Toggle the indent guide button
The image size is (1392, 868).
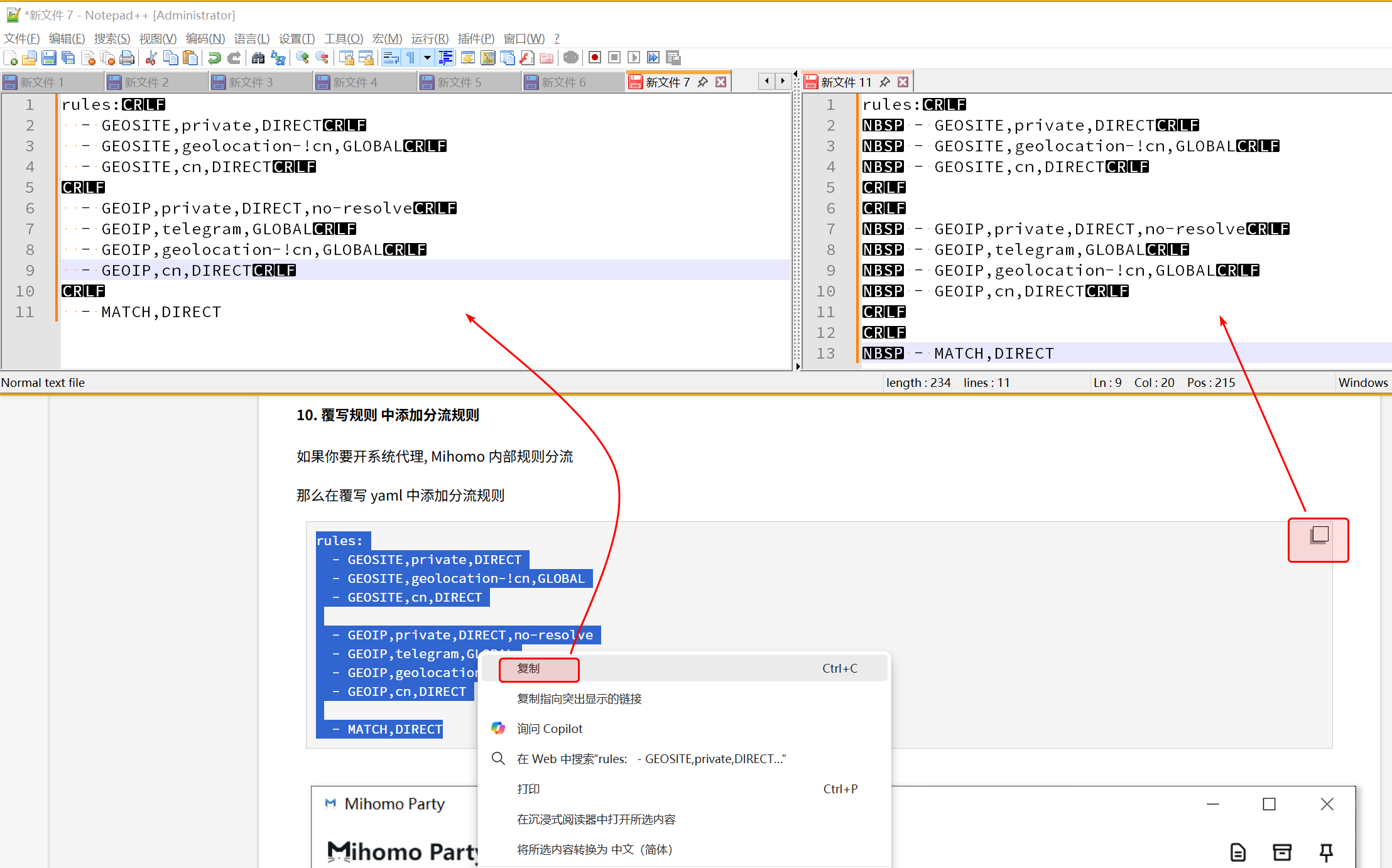(x=445, y=58)
